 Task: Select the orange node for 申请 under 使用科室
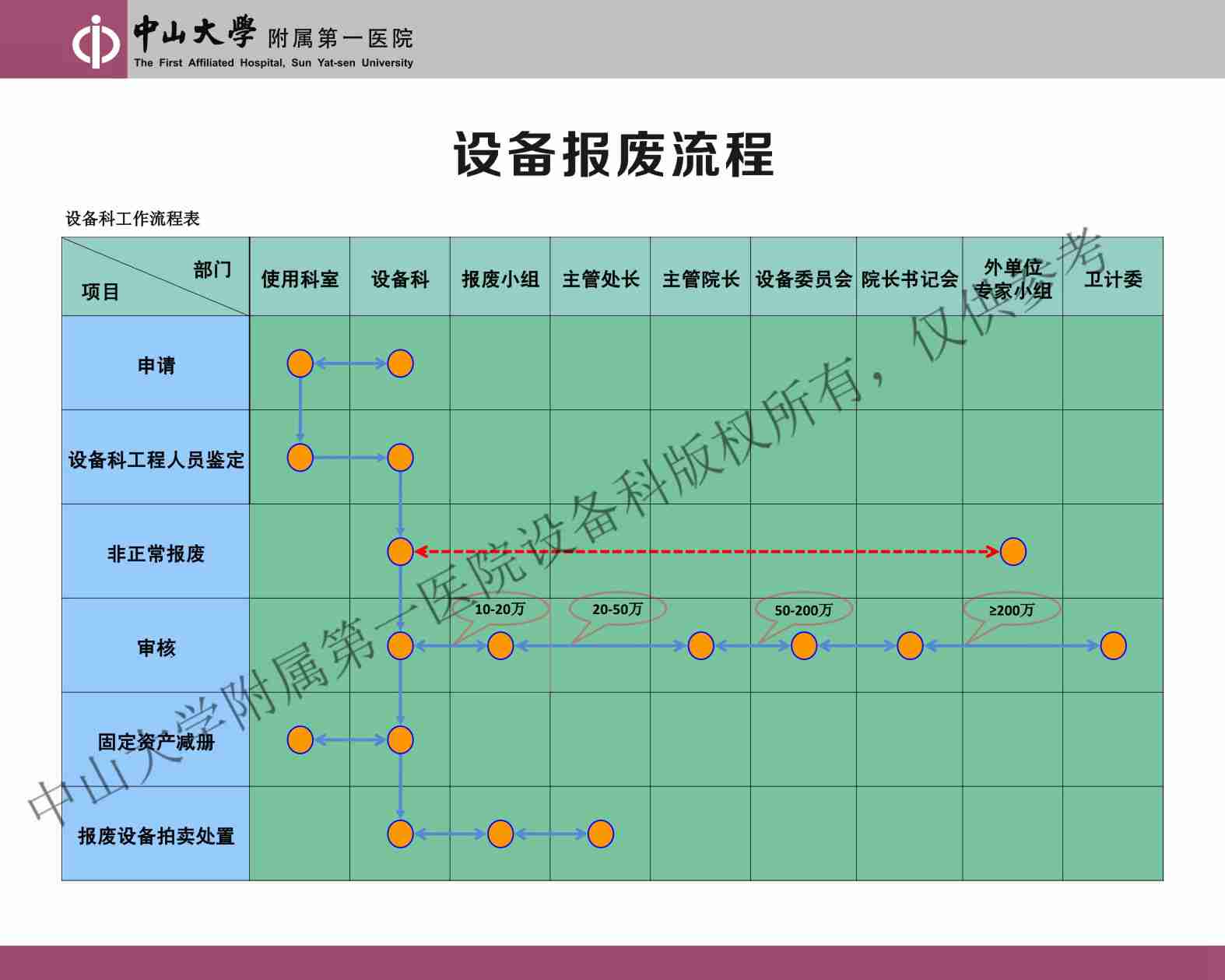click(x=300, y=364)
